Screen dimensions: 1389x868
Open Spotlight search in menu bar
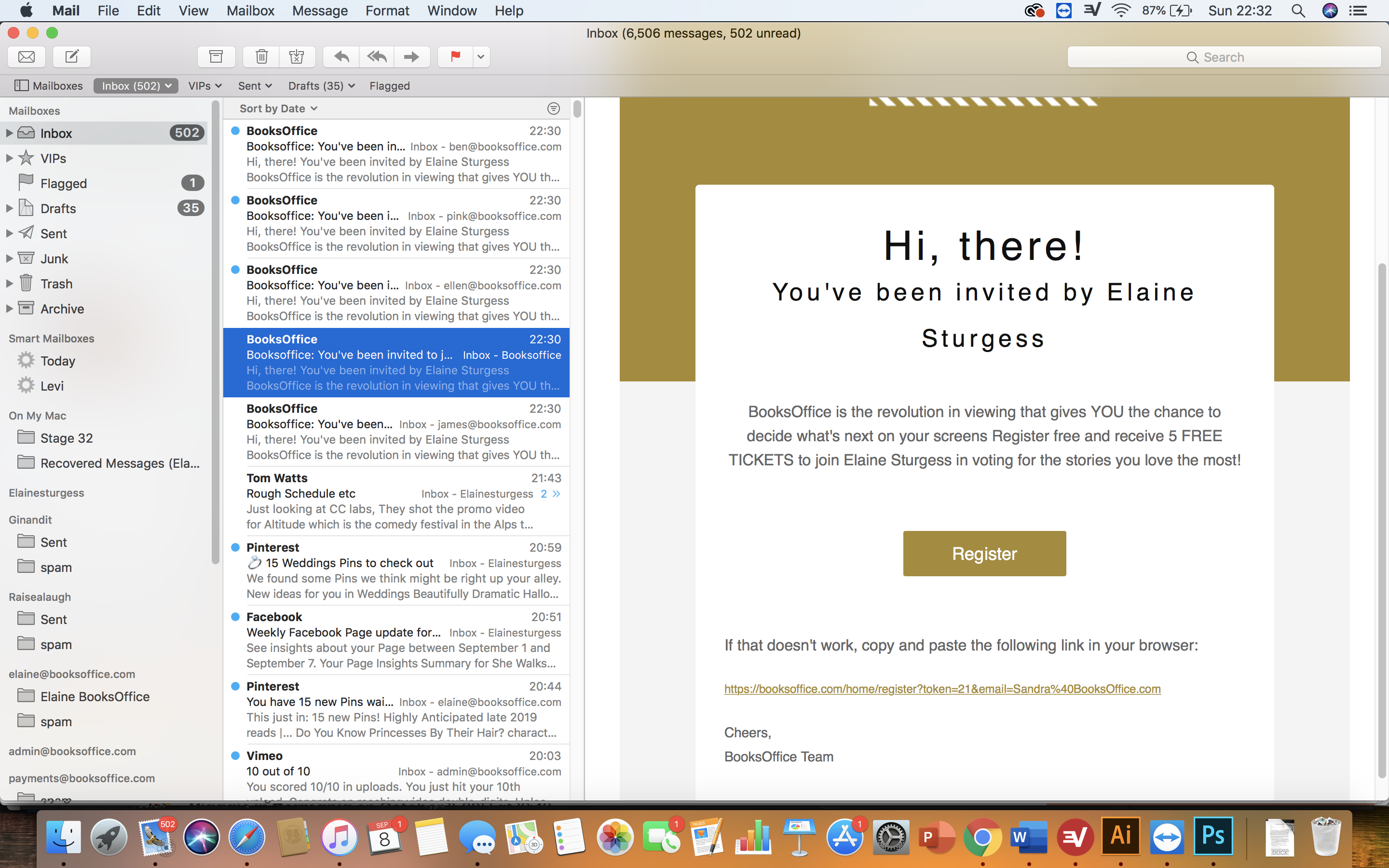(x=1298, y=10)
